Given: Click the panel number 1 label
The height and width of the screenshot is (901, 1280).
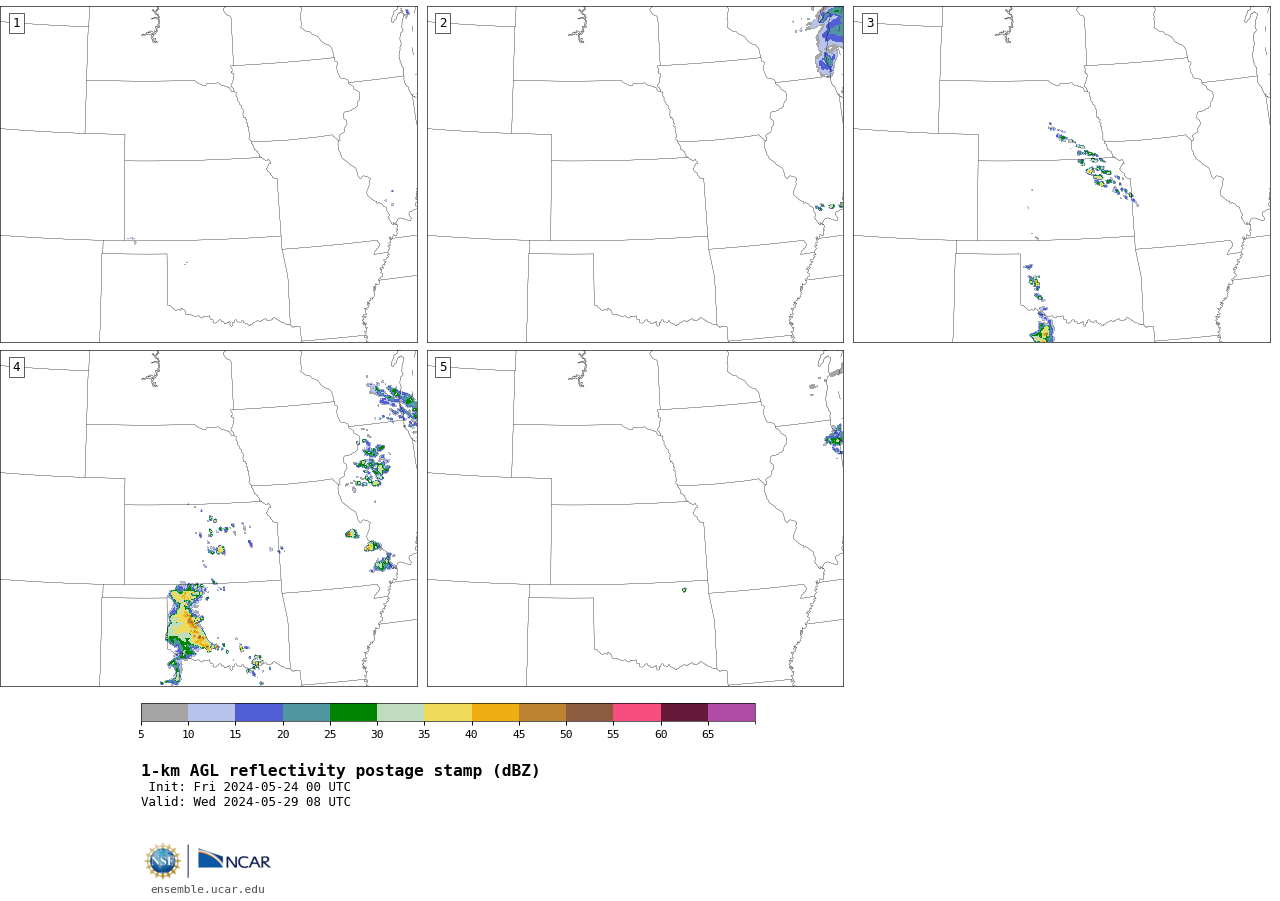Looking at the screenshot, I should click(16, 23).
